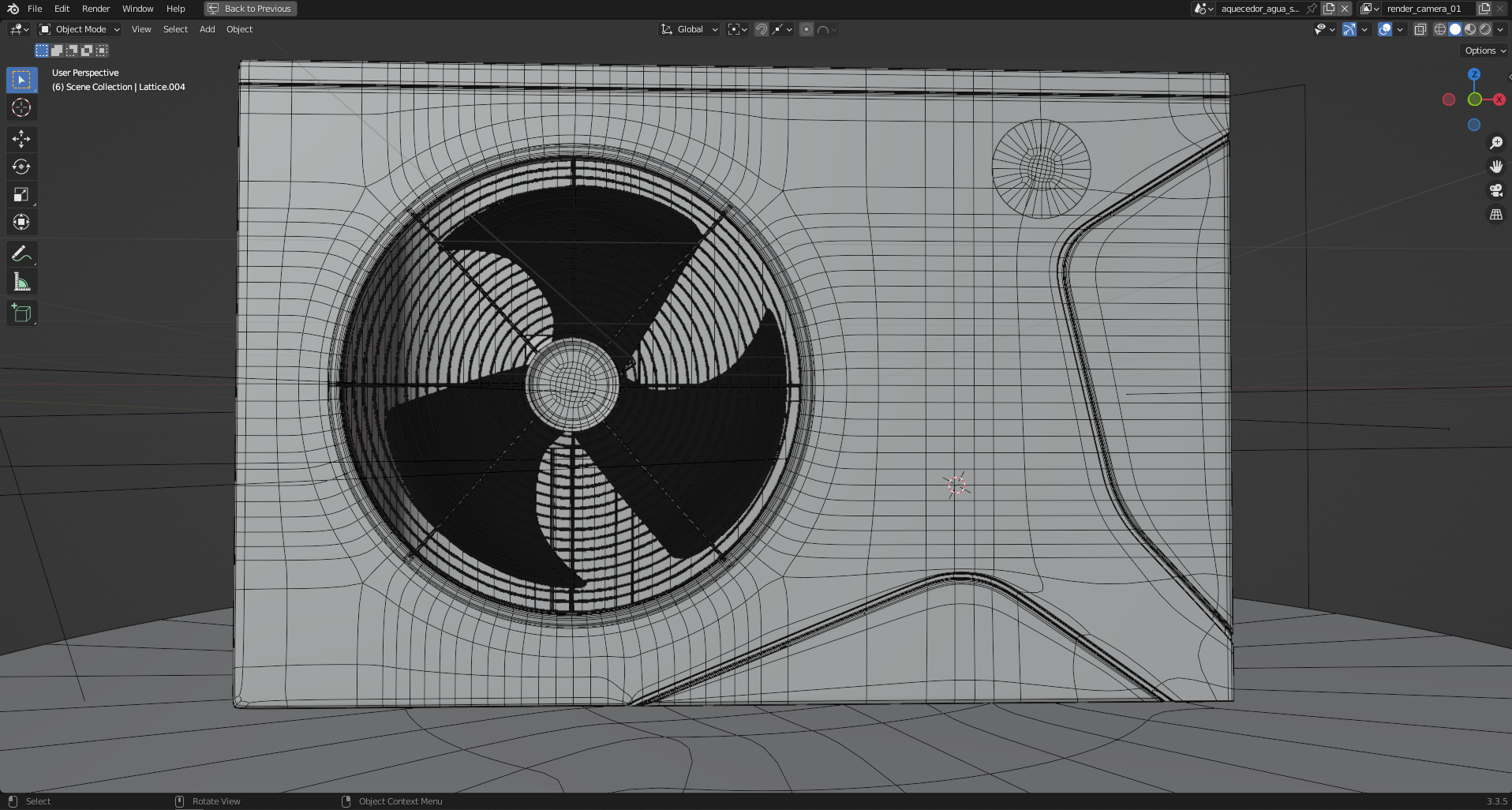Click the Back to Previous button
This screenshot has width=1512, height=810.
250,9
